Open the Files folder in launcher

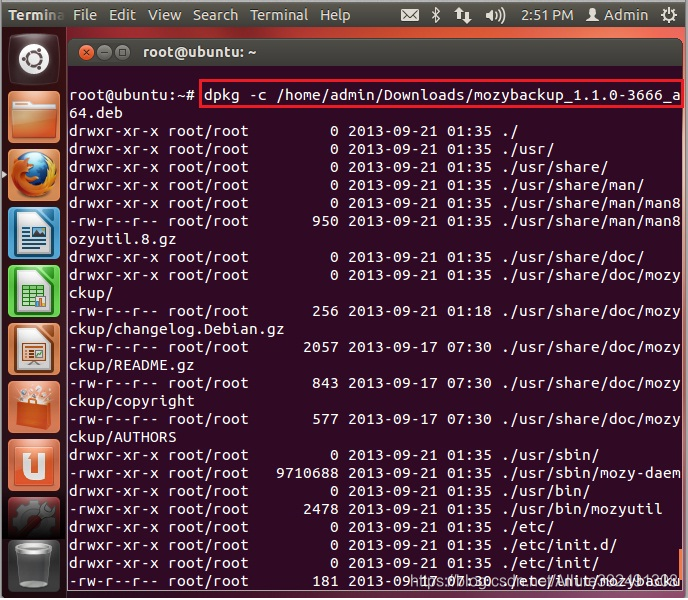click(x=34, y=117)
